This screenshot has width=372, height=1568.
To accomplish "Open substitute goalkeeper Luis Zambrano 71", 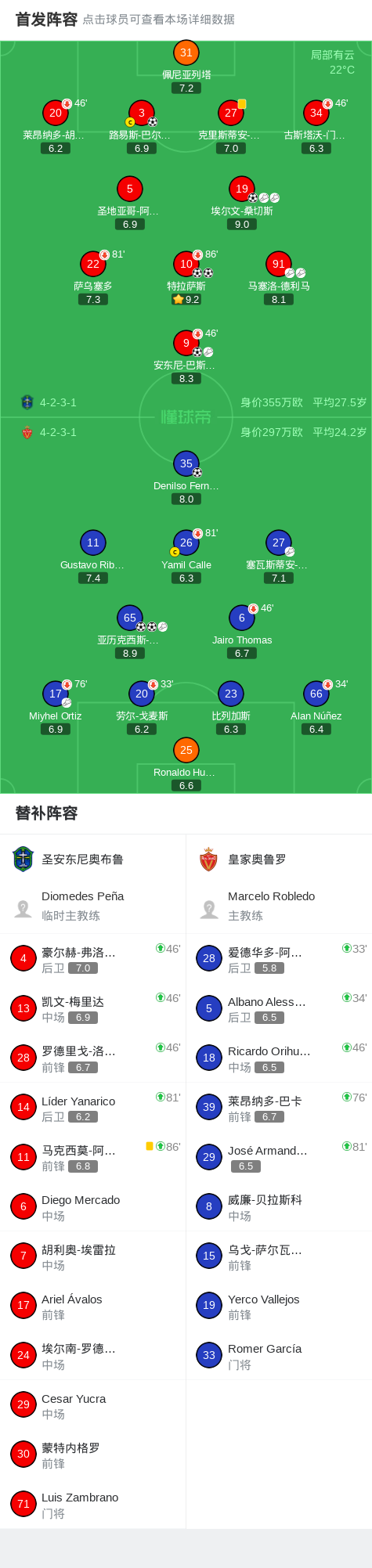I will (92, 1504).
